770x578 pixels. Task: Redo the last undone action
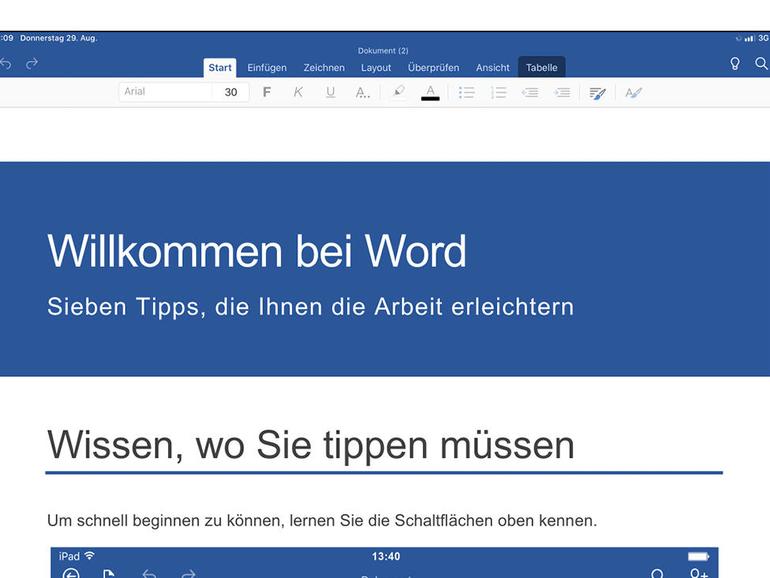(32, 63)
